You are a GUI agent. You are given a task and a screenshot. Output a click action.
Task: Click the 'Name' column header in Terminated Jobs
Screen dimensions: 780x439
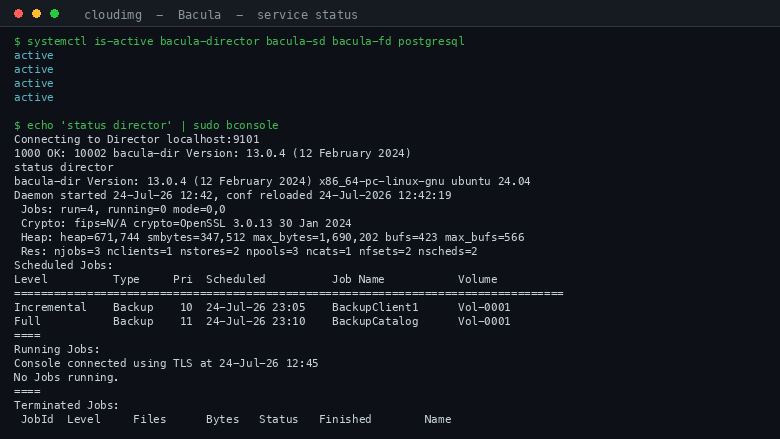(438, 419)
